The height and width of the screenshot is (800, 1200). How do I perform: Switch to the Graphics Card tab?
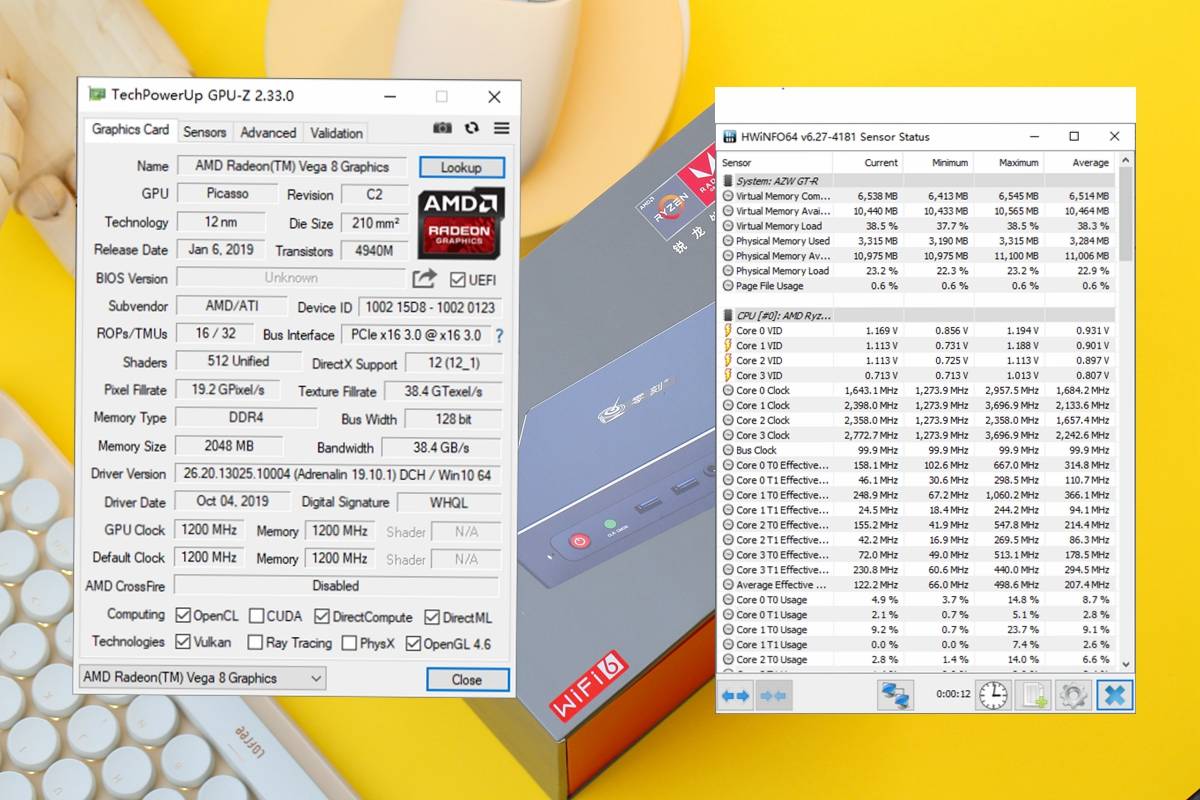(130, 130)
